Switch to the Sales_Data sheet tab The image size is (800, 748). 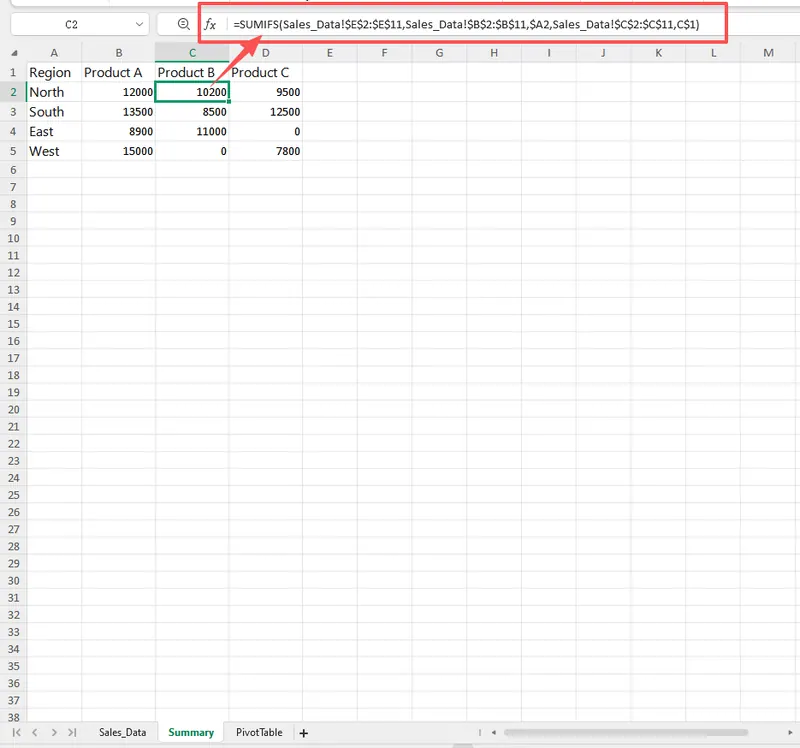coord(122,733)
